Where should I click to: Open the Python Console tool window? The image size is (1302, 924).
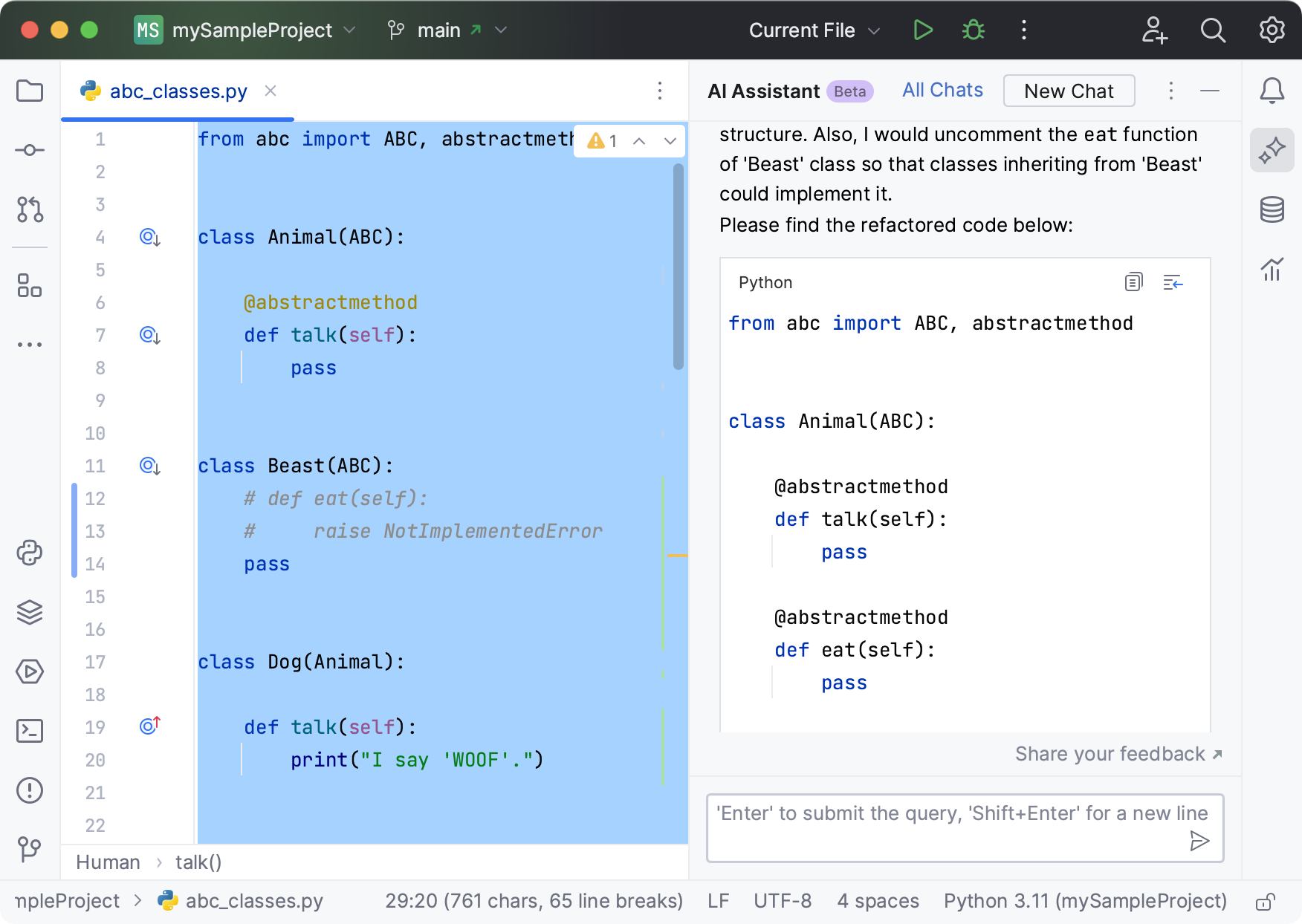(30, 553)
